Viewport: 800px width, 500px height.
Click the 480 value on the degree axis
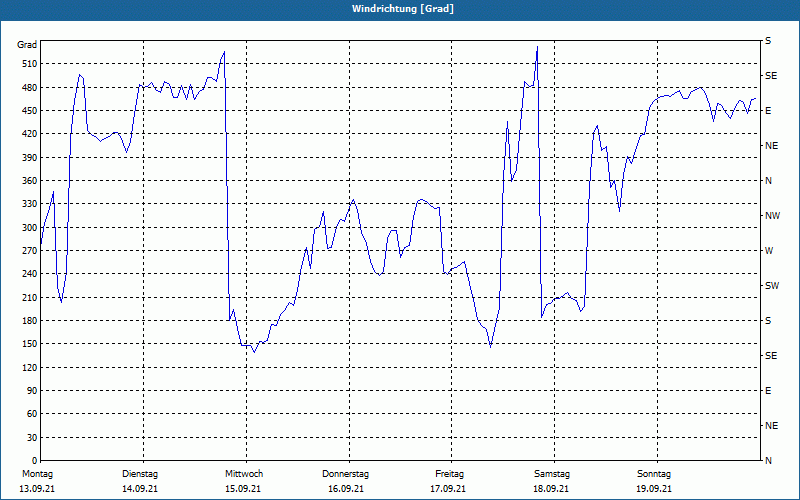point(30,87)
